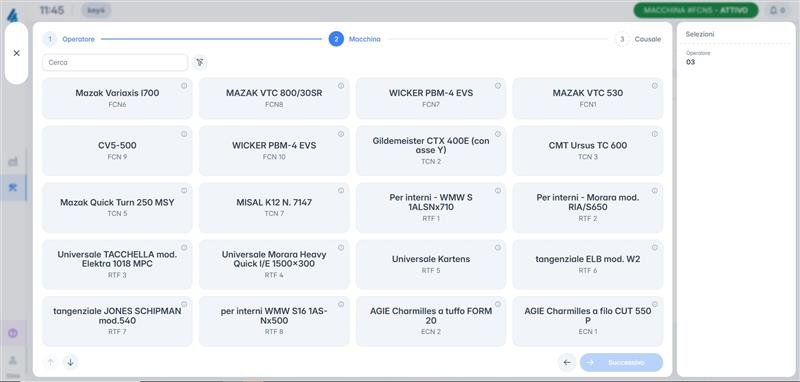
Task: Open the factory icon in left sidebar
Action: click(13, 162)
